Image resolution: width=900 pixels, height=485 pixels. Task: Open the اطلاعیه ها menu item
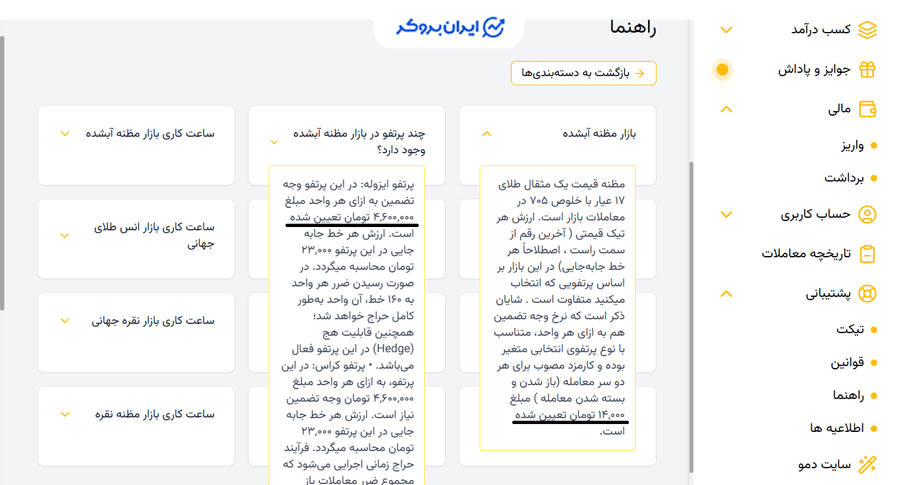837,428
